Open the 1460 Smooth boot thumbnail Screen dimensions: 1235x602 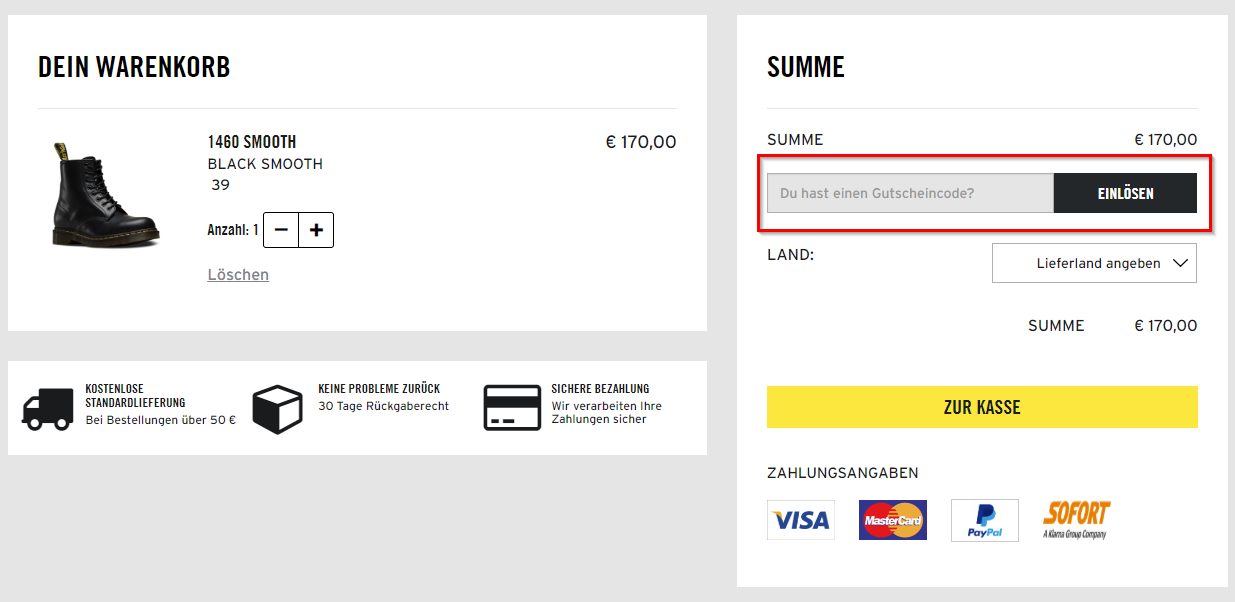(x=105, y=194)
